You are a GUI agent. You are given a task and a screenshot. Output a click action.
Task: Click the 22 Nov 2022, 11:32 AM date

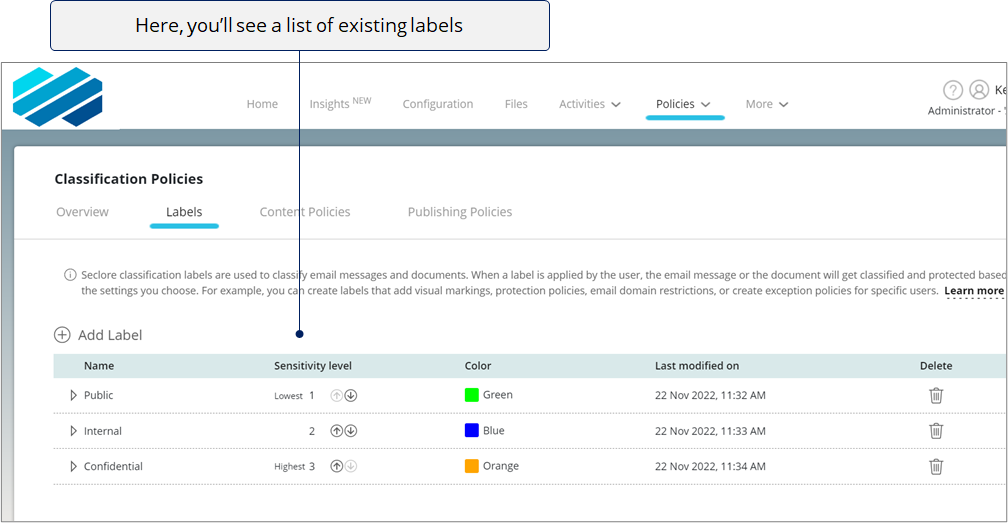click(710, 396)
